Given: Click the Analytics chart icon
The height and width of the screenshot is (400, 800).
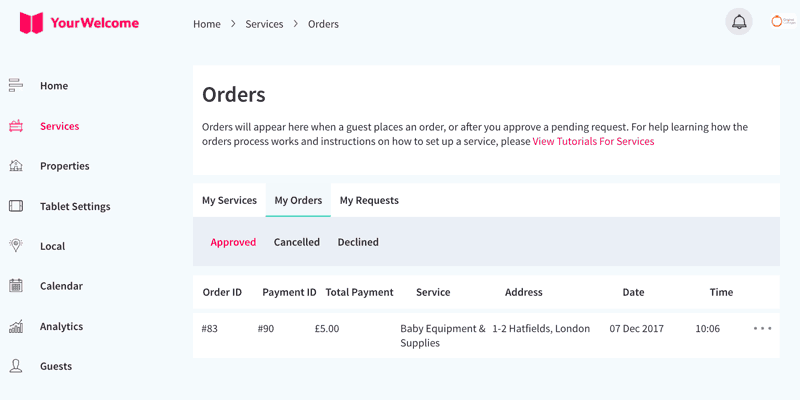Looking at the screenshot, I should click(x=16, y=326).
